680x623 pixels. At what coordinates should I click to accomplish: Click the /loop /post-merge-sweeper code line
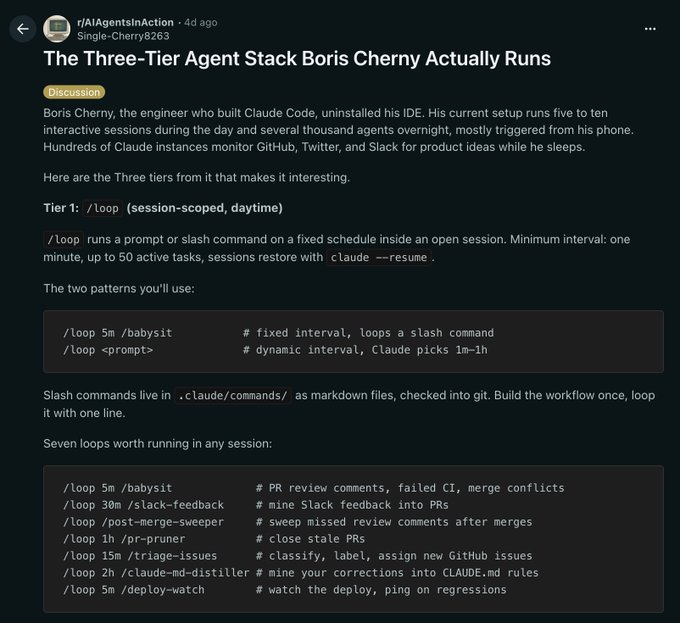coord(298,522)
